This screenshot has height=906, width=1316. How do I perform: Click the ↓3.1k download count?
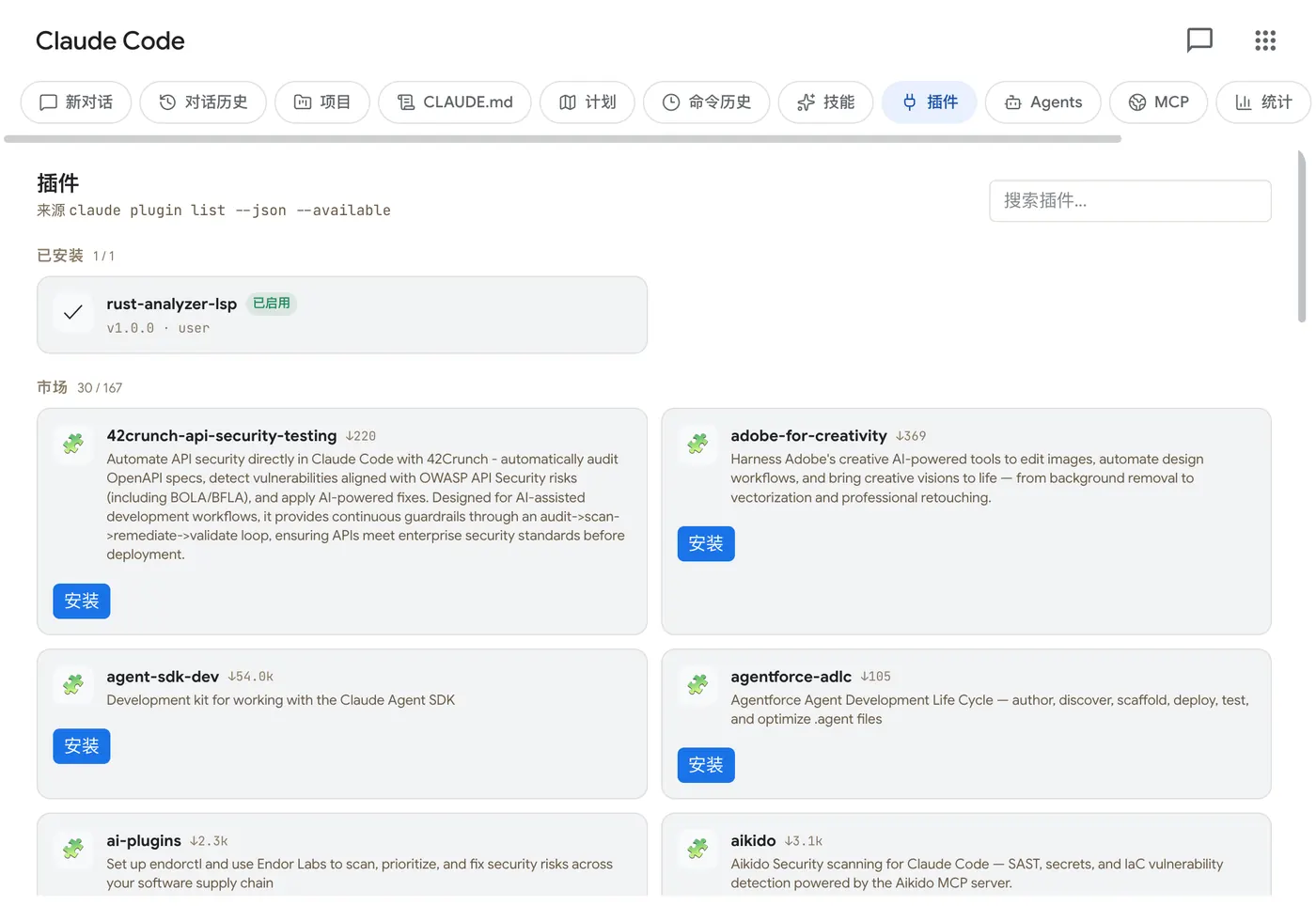[804, 841]
